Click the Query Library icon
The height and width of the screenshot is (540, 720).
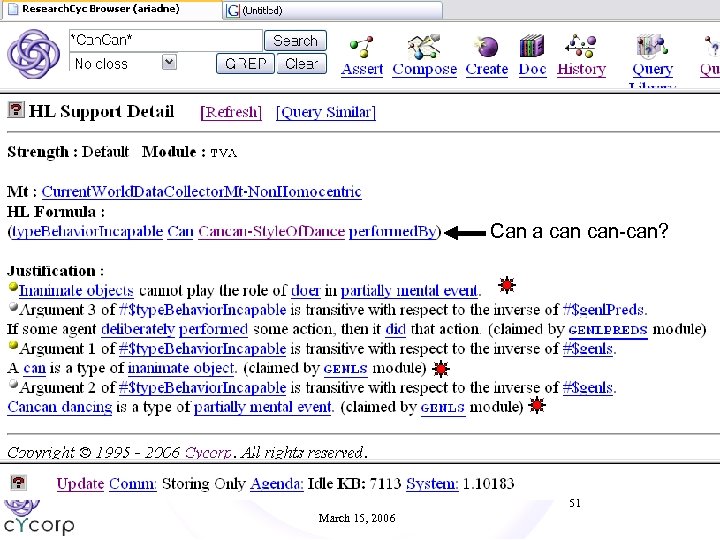pyautogui.click(x=652, y=46)
